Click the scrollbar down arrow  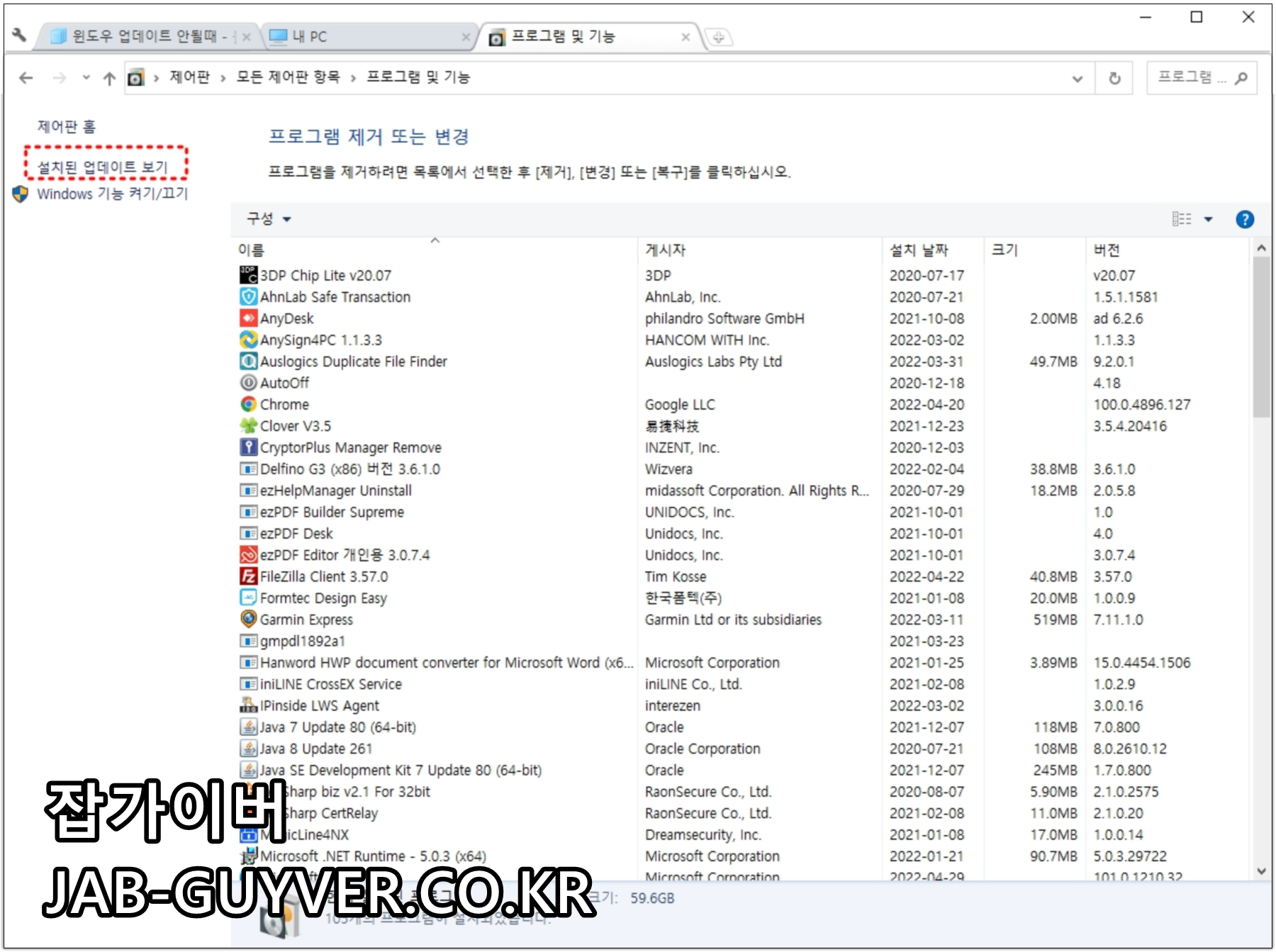(1261, 871)
